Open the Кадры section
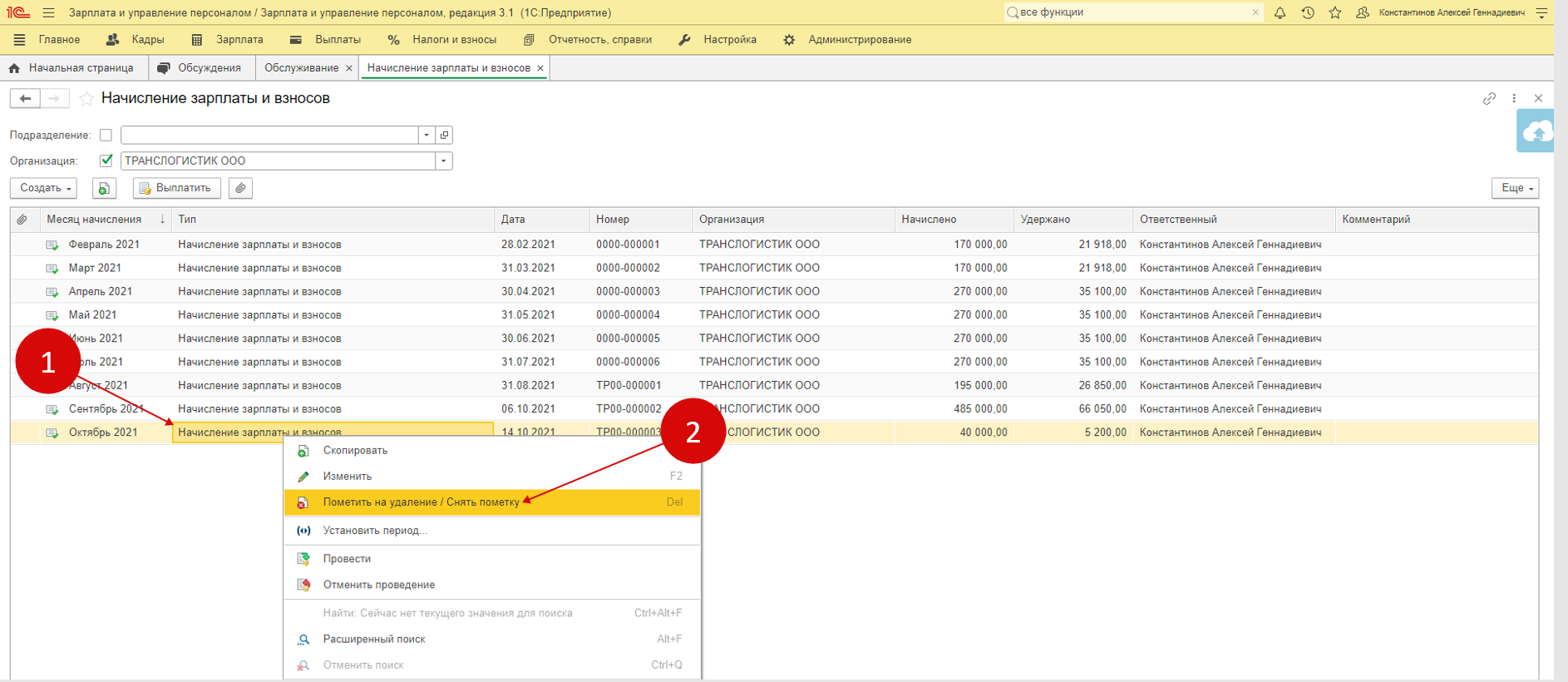The height and width of the screenshot is (682, 1568). pos(136,40)
